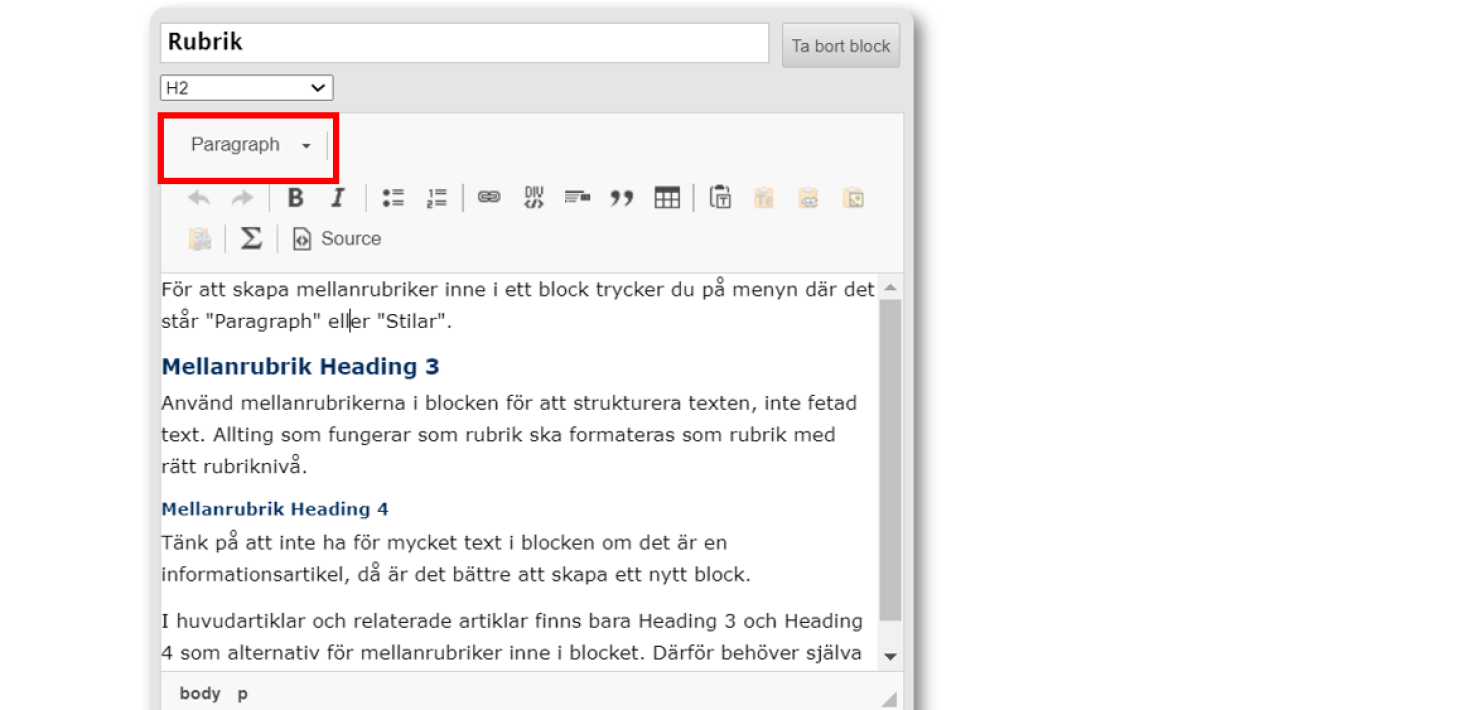
Task: Click the line starting "rätt rubriknivå"
Action: click(x=235, y=466)
